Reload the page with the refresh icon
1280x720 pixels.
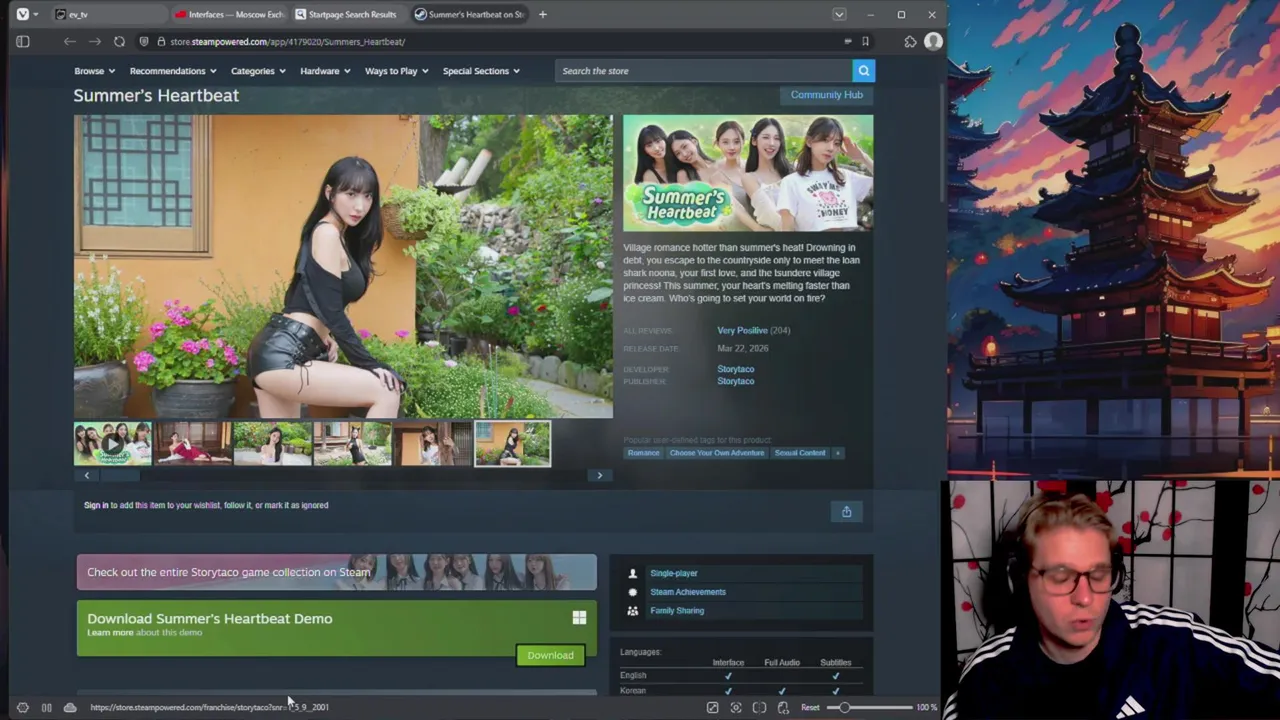coord(119,41)
